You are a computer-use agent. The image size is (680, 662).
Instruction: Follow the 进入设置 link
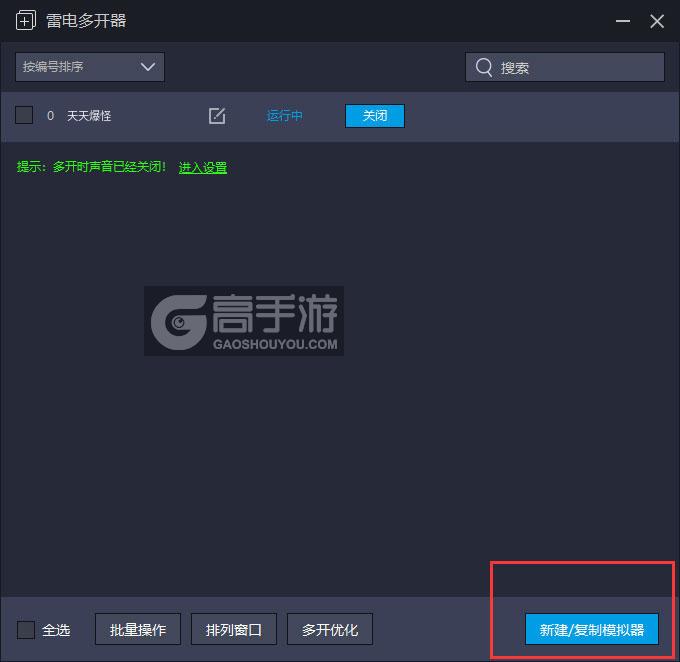coord(203,167)
